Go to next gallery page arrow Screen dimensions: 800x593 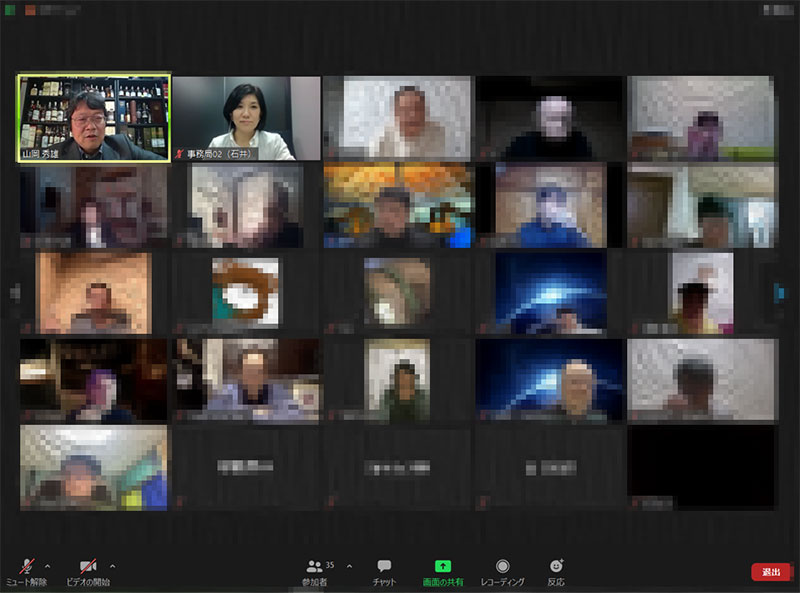[x=780, y=292]
